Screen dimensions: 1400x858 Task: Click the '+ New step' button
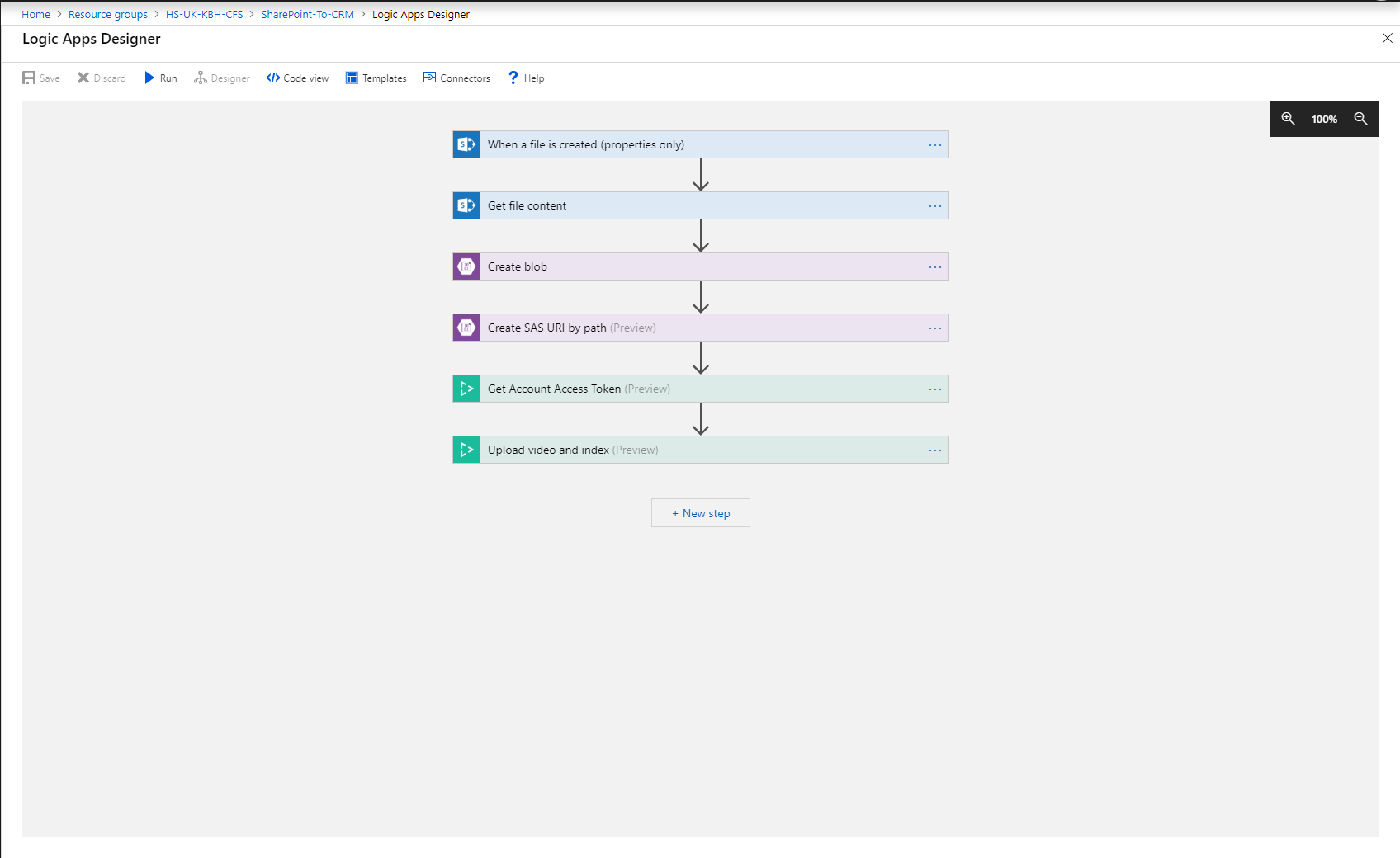[701, 513]
